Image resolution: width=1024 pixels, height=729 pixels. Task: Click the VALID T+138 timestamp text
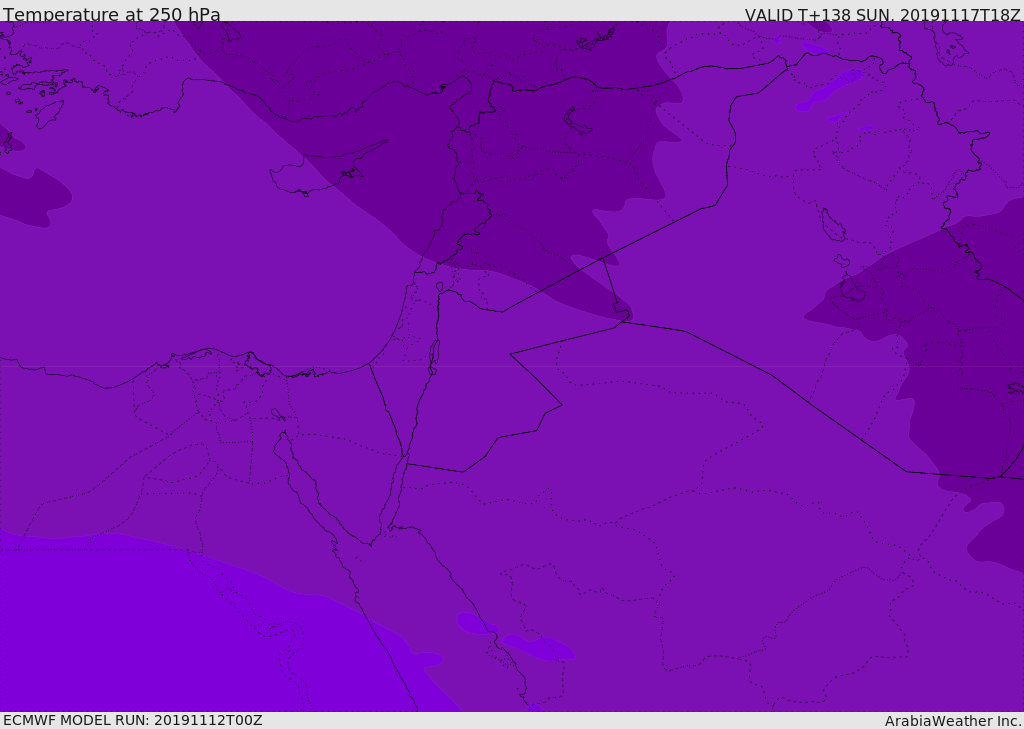882,15
